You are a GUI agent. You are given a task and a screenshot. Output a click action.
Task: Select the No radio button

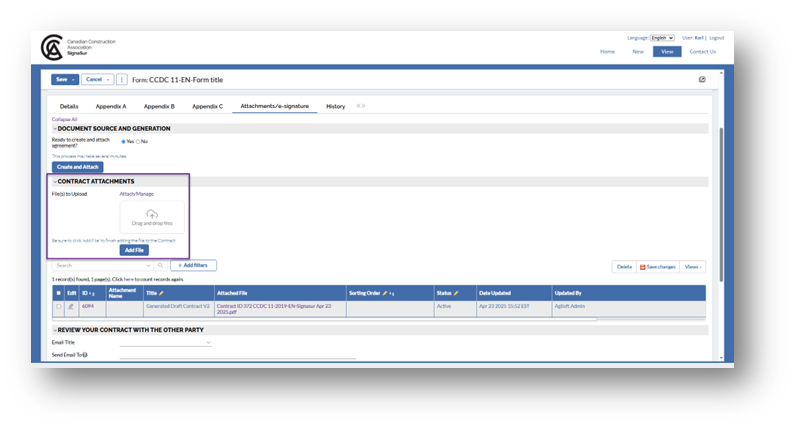pyautogui.click(x=138, y=141)
